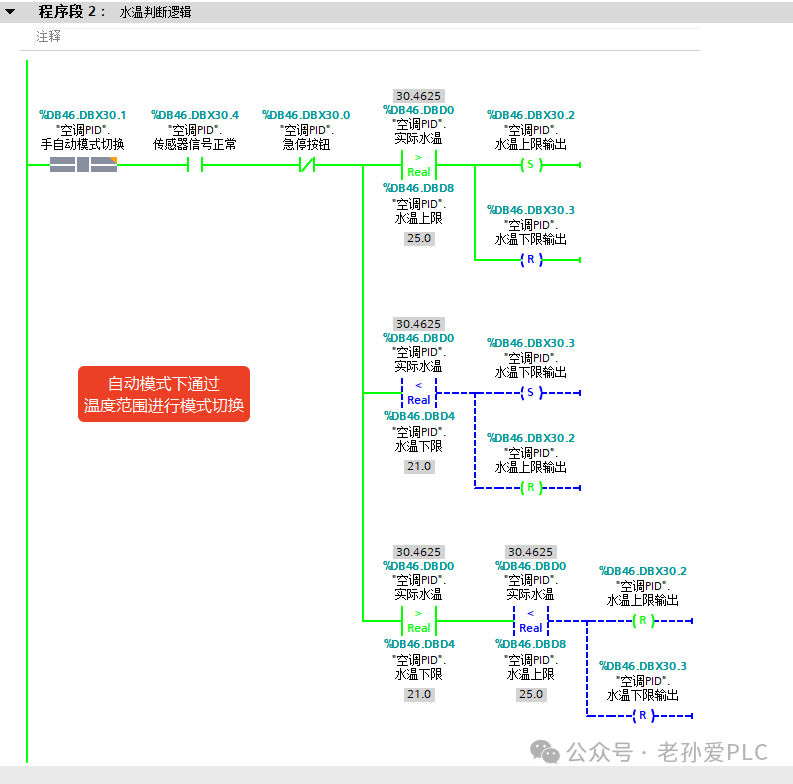The height and width of the screenshot is (784, 793).
Task: Select the 急停按钮 normally closed contact
Action: [307, 164]
